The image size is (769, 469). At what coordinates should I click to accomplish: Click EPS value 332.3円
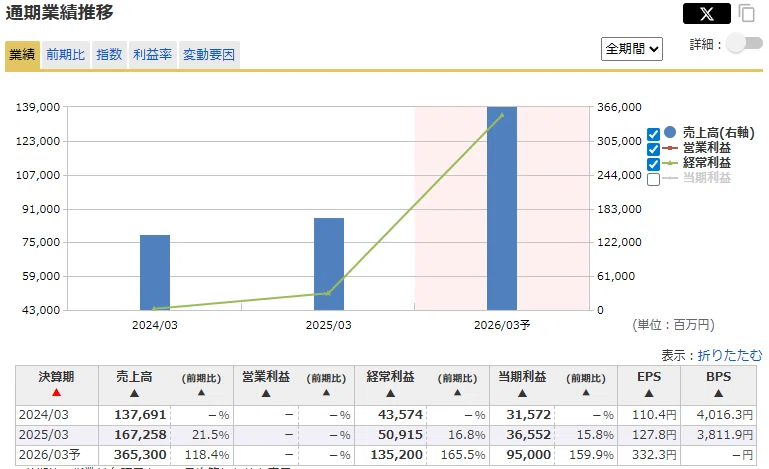click(654, 455)
